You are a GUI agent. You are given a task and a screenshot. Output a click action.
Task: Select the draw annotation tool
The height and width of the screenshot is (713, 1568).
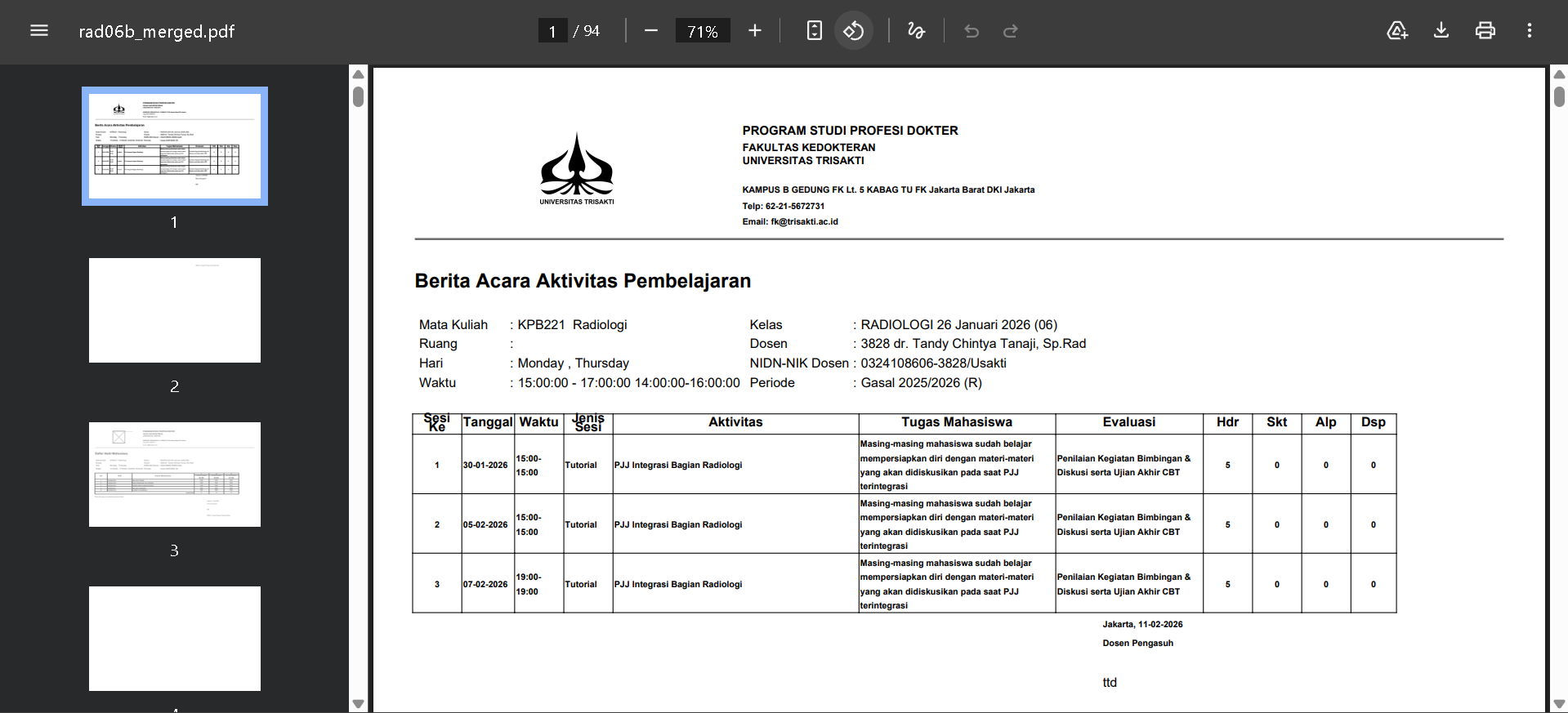click(916, 31)
